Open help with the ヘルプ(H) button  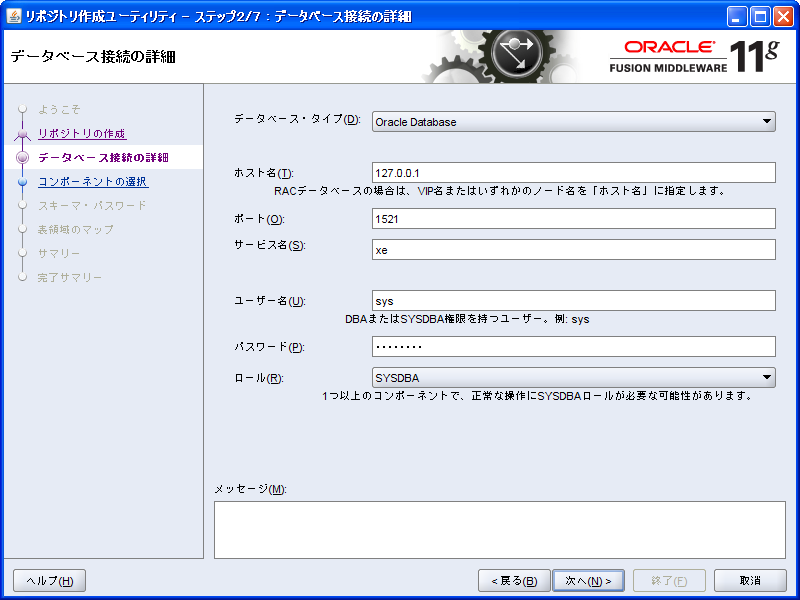47,580
